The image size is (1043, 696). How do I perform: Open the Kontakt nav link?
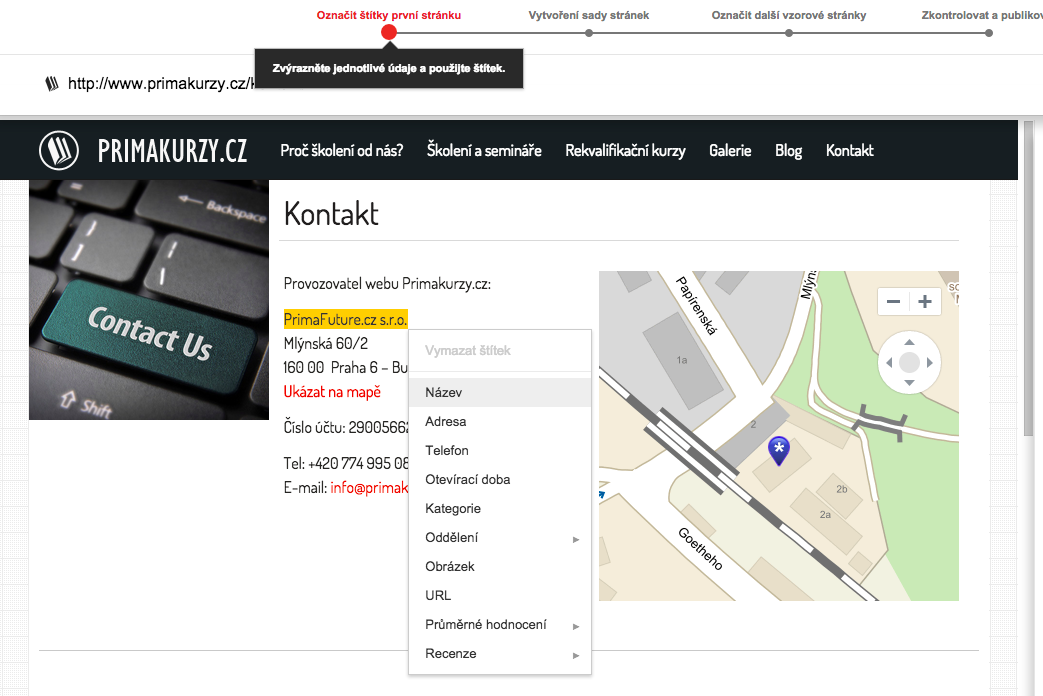point(849,150)
